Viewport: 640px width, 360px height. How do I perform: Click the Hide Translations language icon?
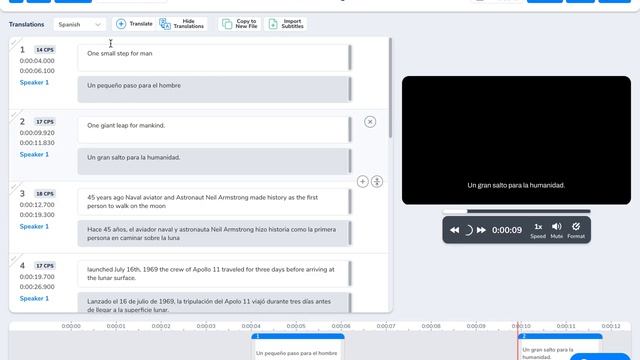(165, 24)
